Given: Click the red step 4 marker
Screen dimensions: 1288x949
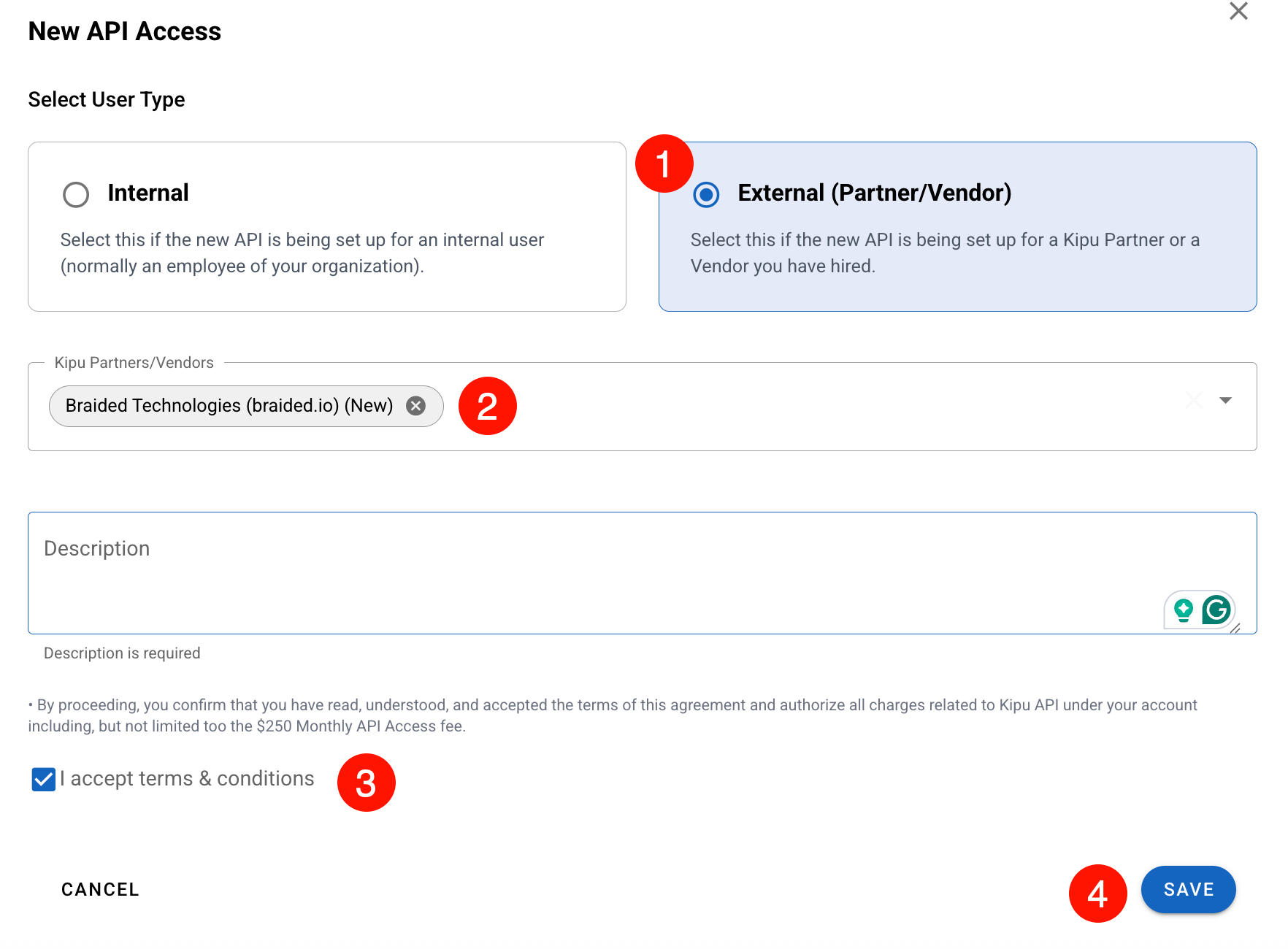Looking at the screenshot, I should (1097, 894).
